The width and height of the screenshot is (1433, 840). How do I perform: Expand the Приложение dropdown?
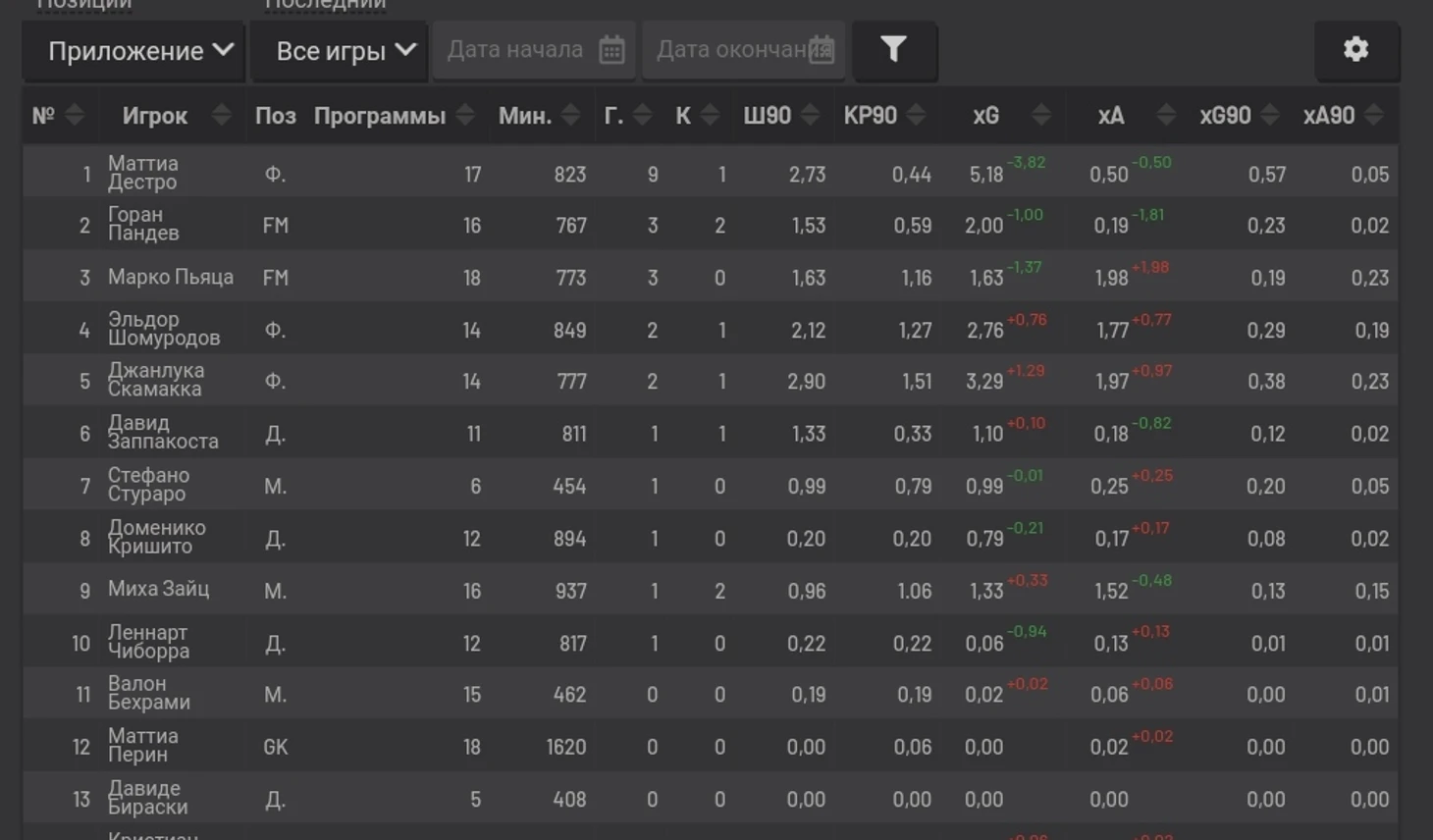[x=133, y=50]
